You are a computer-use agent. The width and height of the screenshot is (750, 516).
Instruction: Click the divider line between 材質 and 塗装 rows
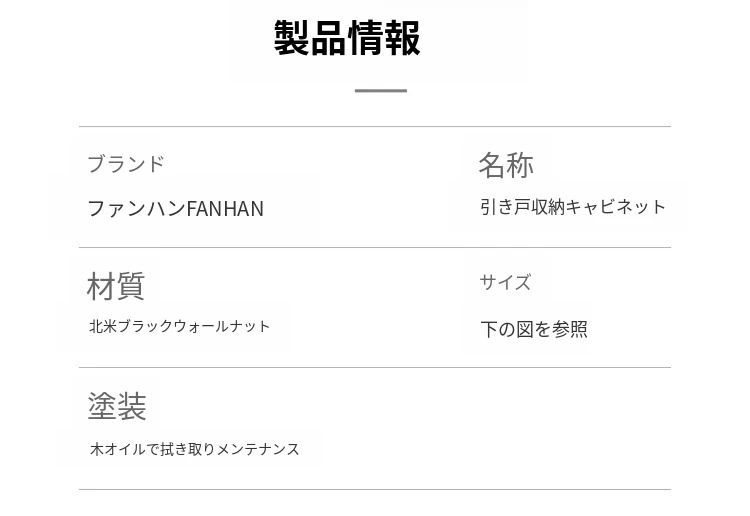tap(375, 368)
